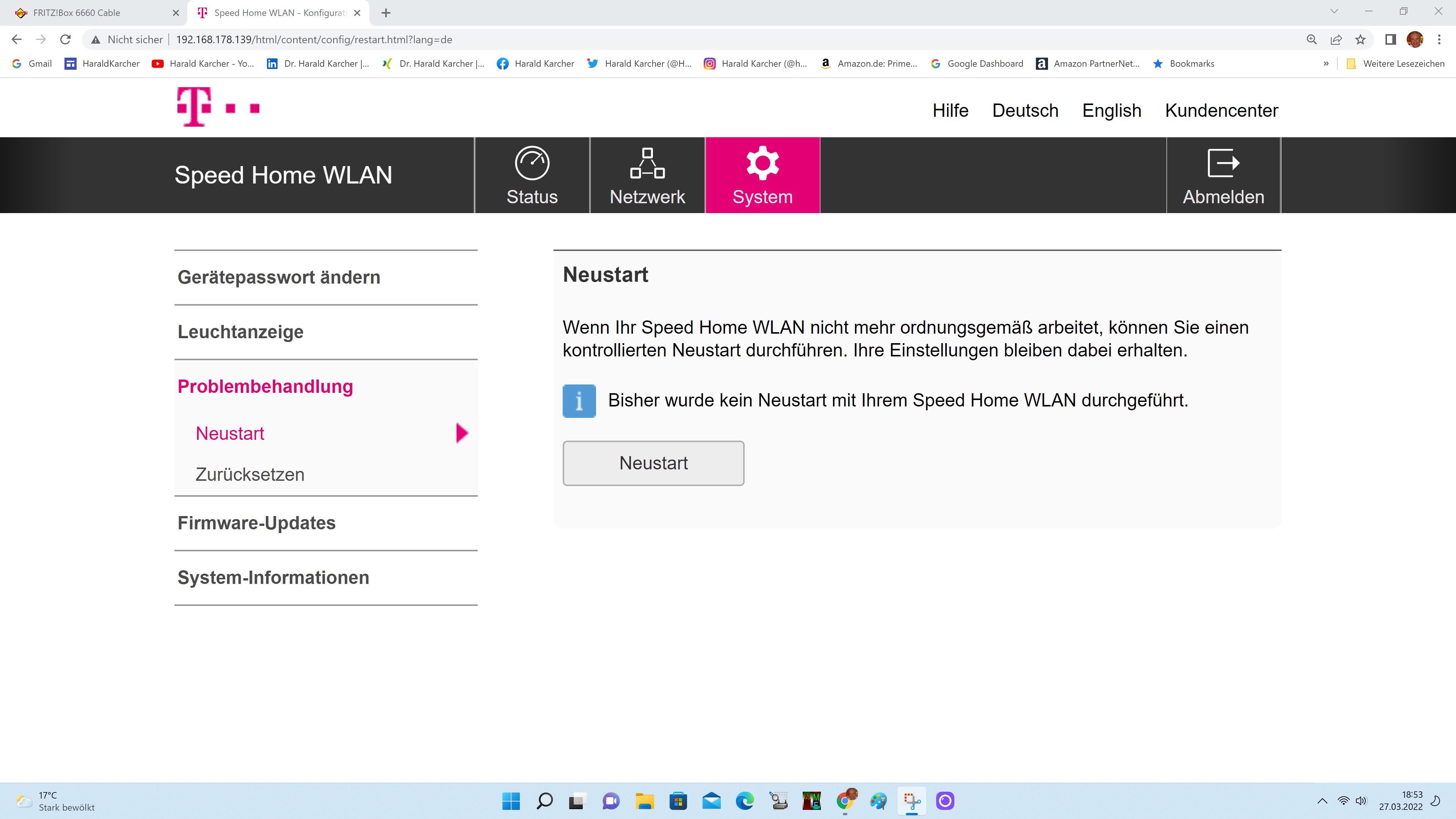Open the Status gauge icon

click(532, 163)
